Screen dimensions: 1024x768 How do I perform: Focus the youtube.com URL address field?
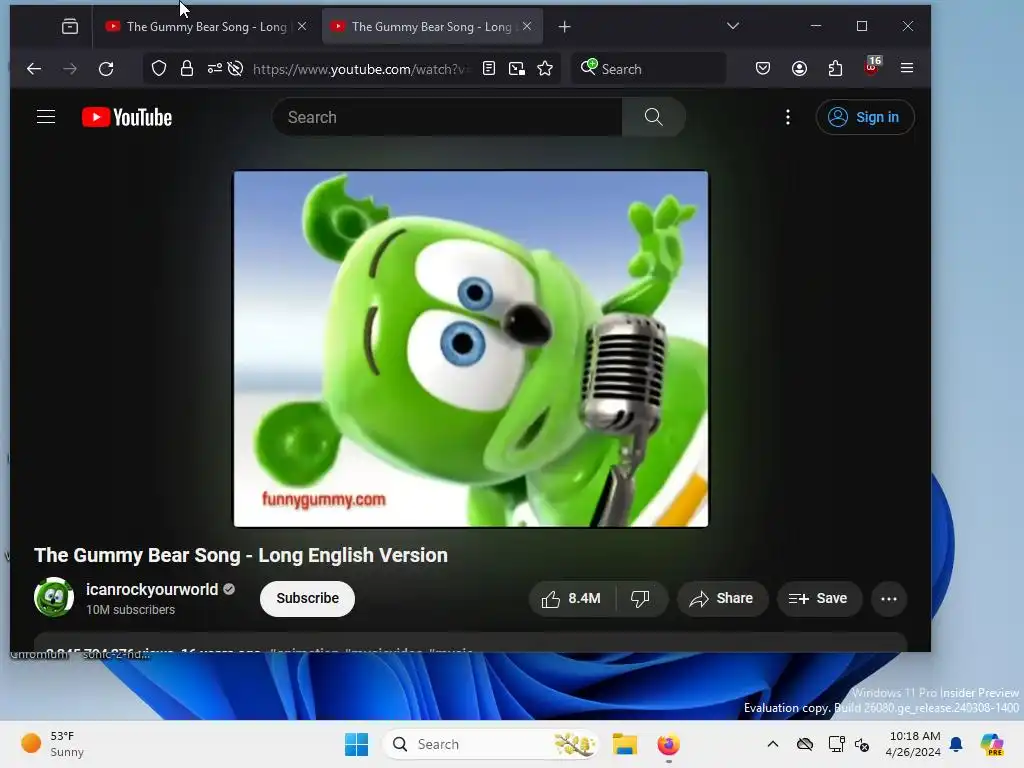[x=360, y=69]
